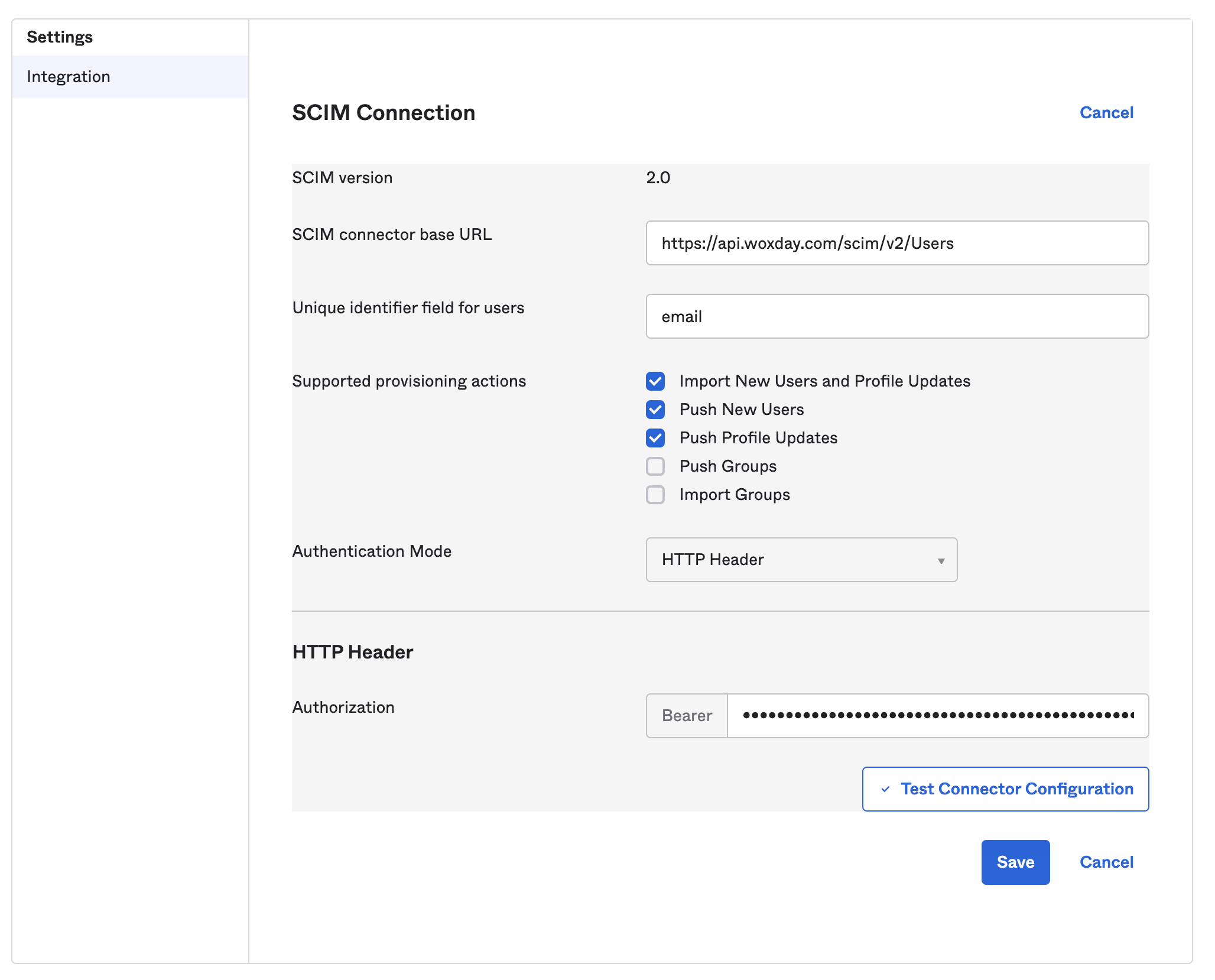Save the SCIM connection settings

tap(1015, 862)
